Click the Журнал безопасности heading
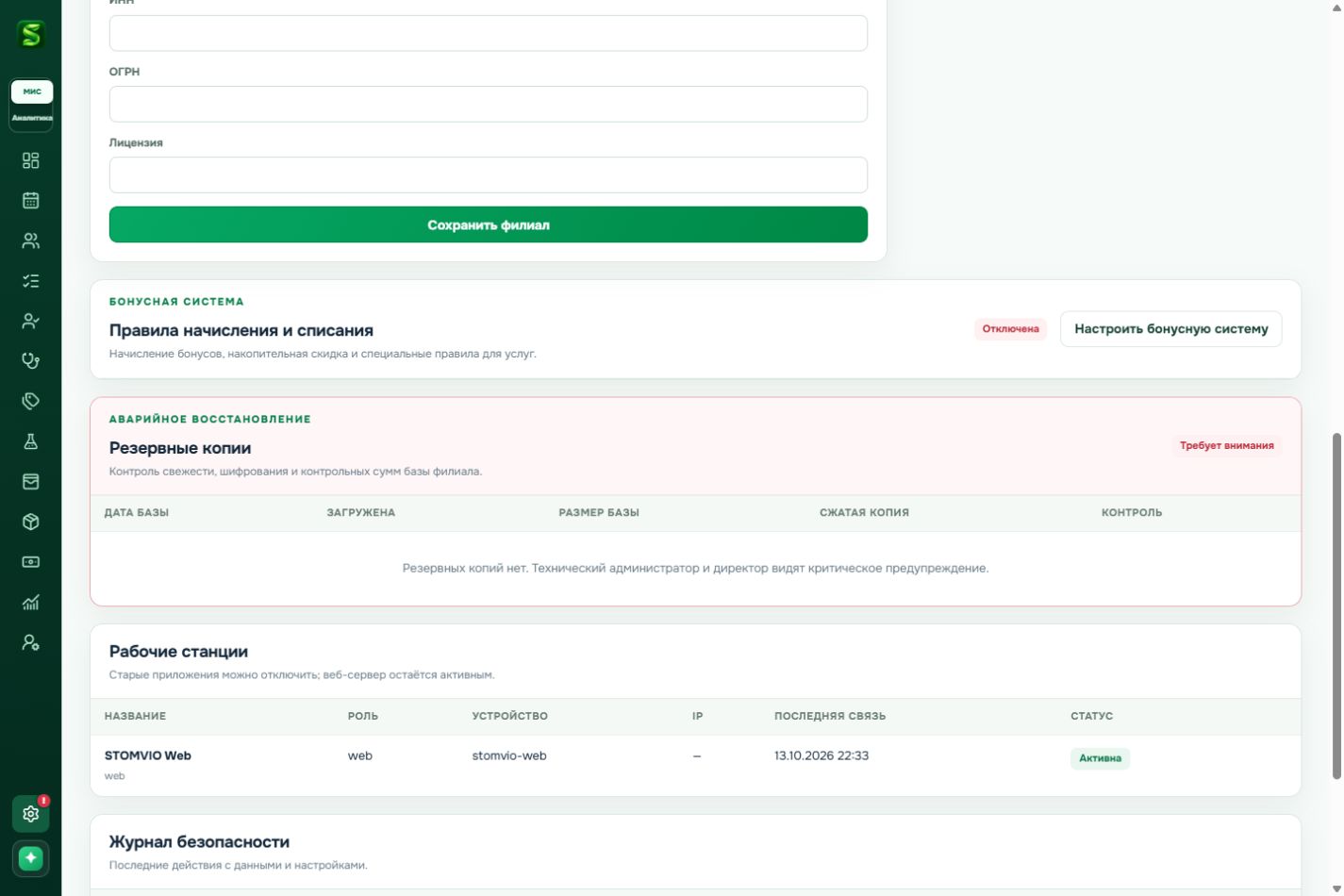 tap(199, 841)
